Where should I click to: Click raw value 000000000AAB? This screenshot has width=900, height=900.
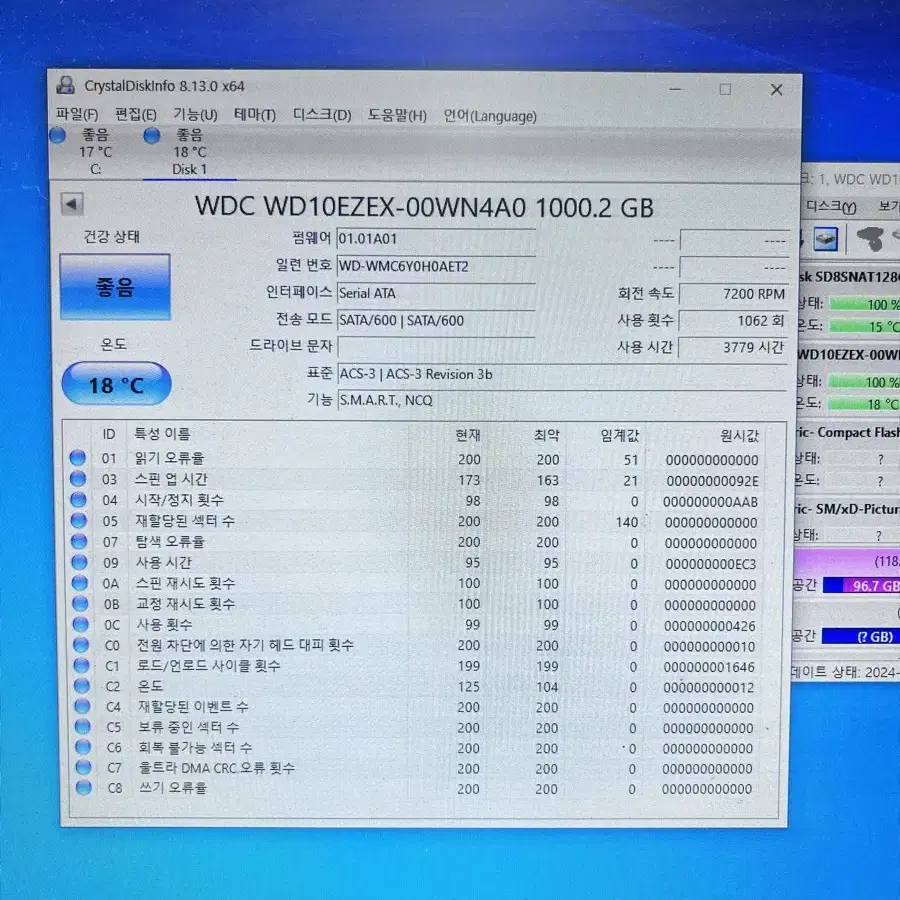(x=711, y=502)
